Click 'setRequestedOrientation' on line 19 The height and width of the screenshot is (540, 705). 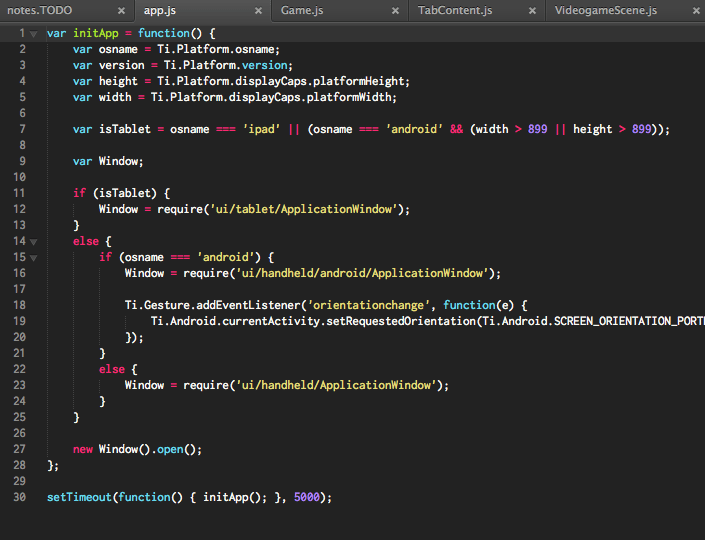[x=401, y=321]
